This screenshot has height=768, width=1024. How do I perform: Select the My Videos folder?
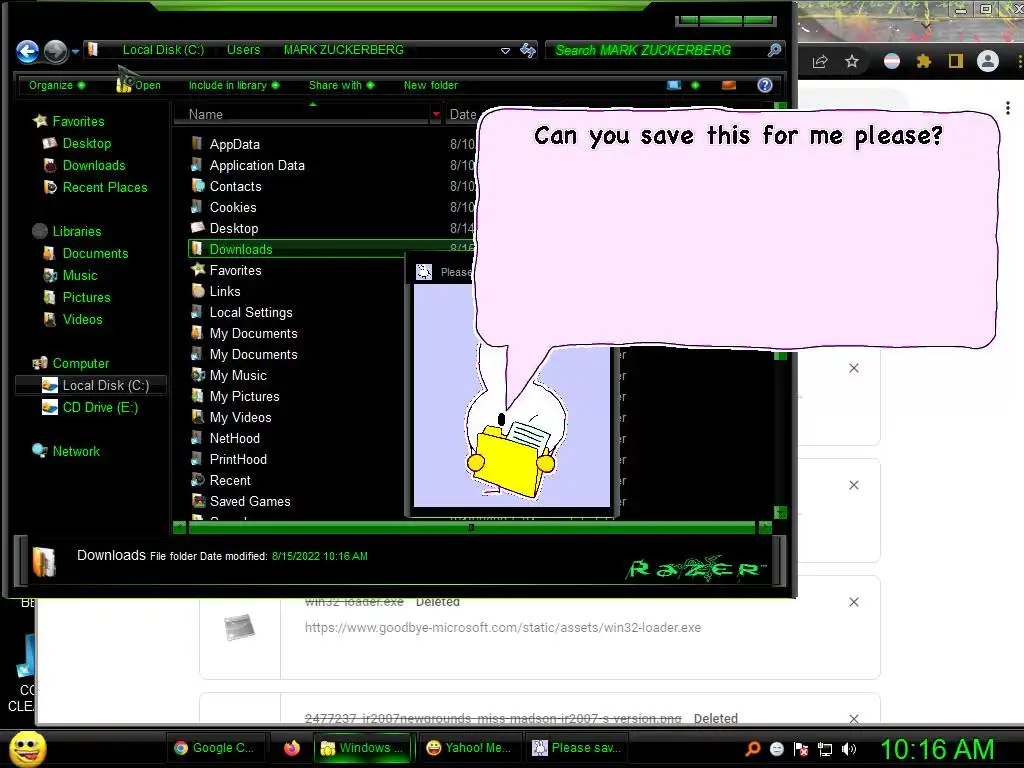click(x=240, y=417)
